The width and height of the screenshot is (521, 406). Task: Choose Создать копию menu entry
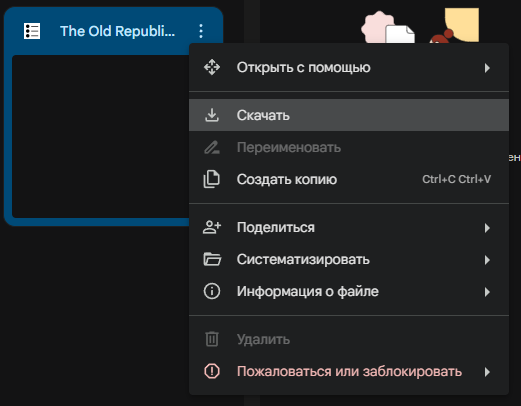point(349,179)
